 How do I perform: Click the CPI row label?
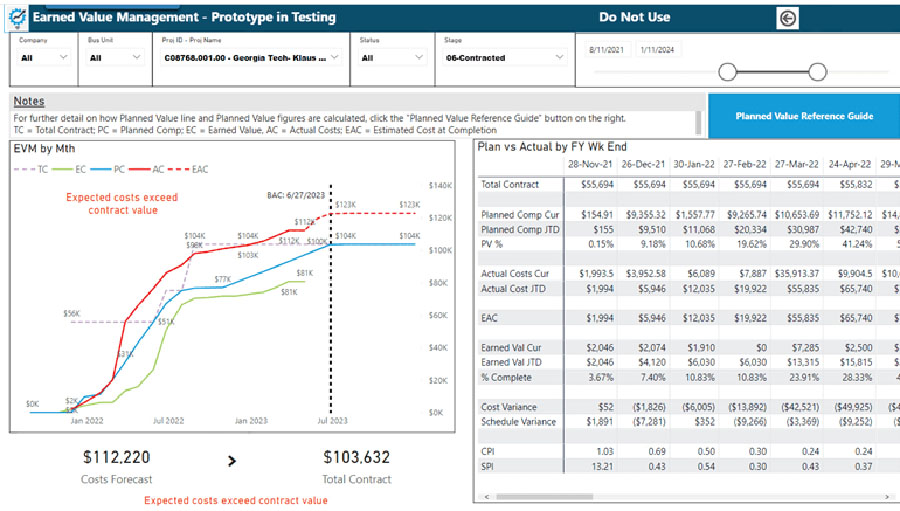(x=488, y=452)
